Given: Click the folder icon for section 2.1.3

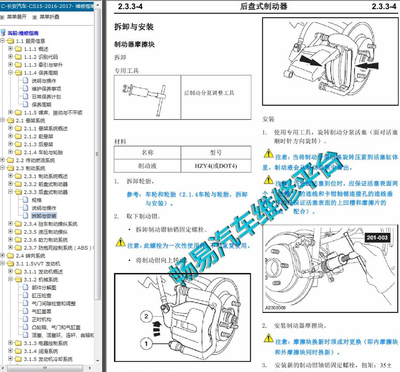Looking at the screenshot, I should (18, 144).
